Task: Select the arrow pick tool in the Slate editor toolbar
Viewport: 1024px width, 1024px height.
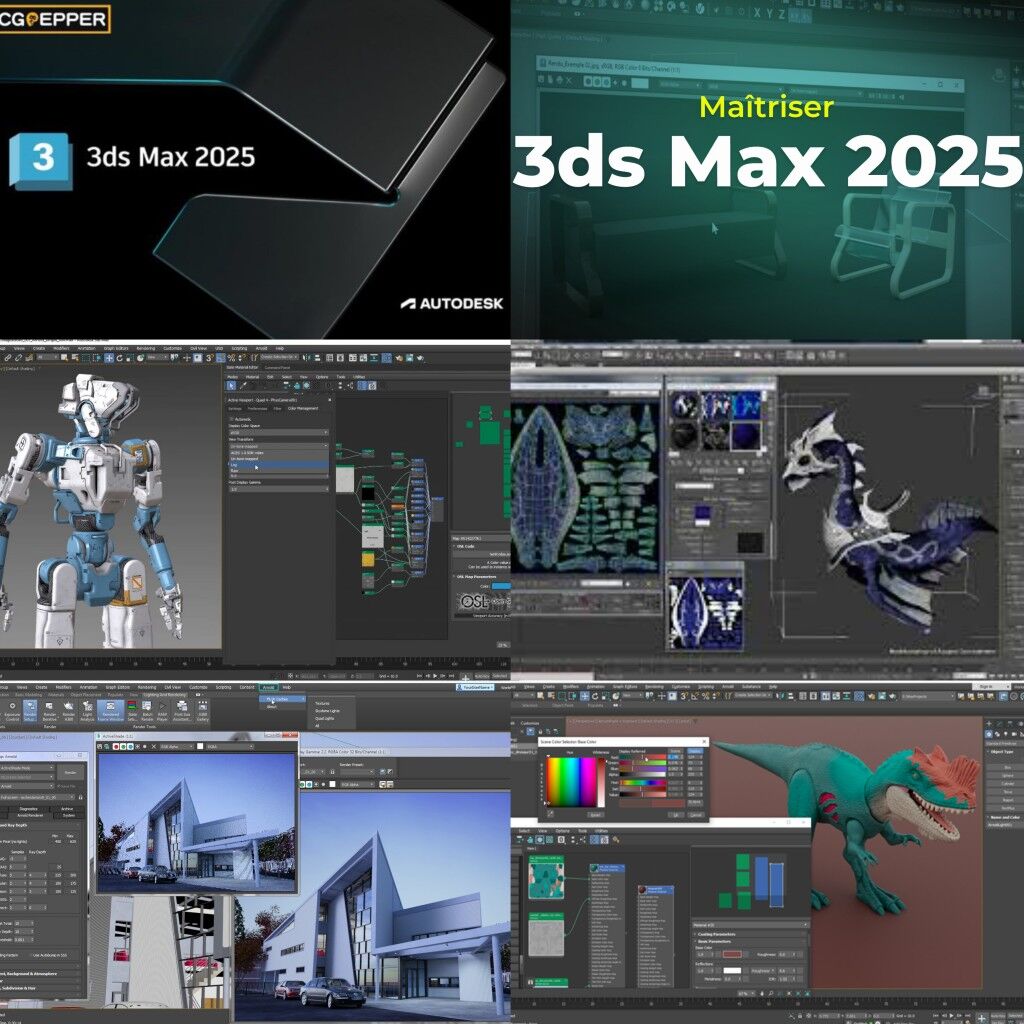Action: point(231,385)
